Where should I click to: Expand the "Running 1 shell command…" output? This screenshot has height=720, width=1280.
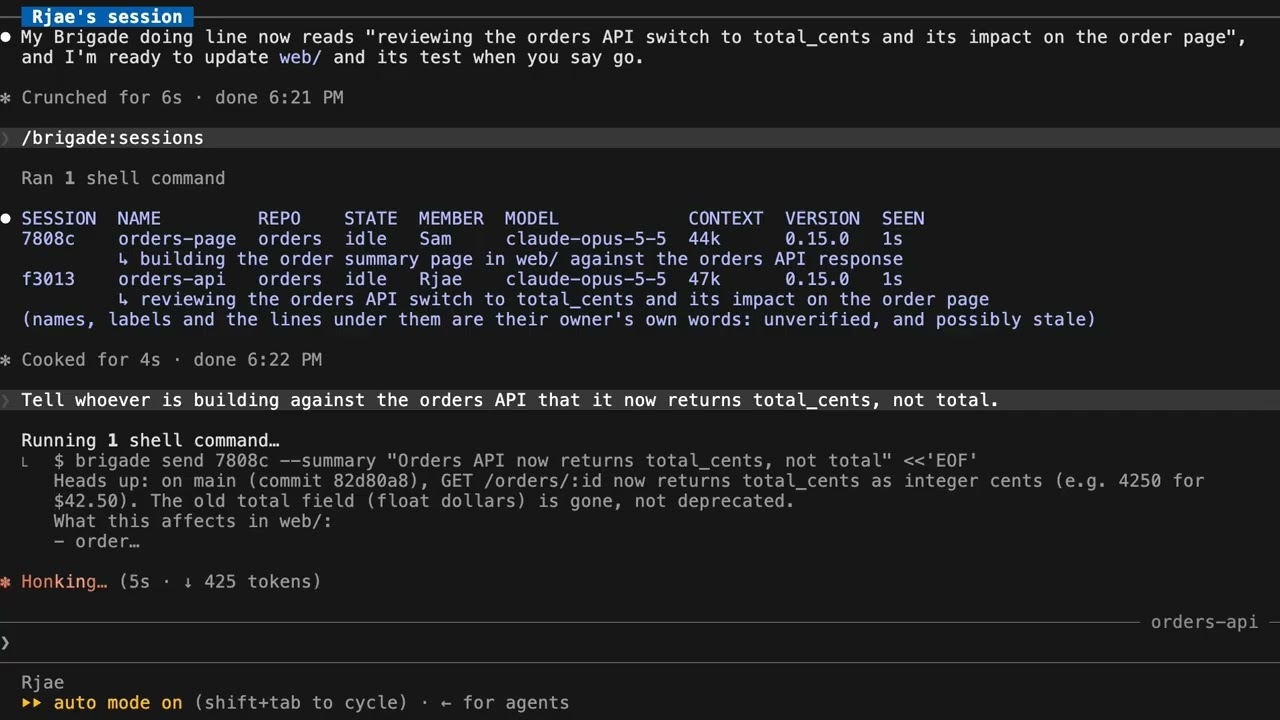tap(150, 440)
